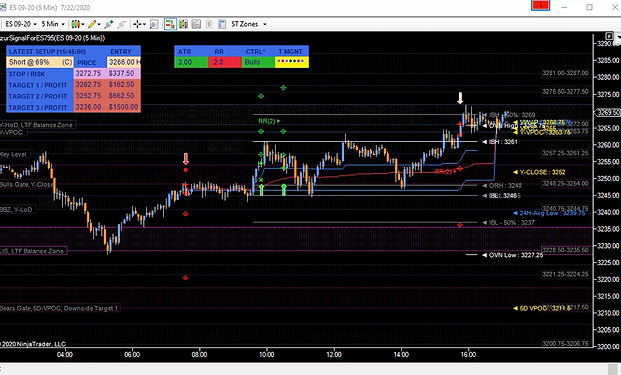Click the Bulls Gate, Y-Close label
Screen dimensions: 621x375
[26, 185]
